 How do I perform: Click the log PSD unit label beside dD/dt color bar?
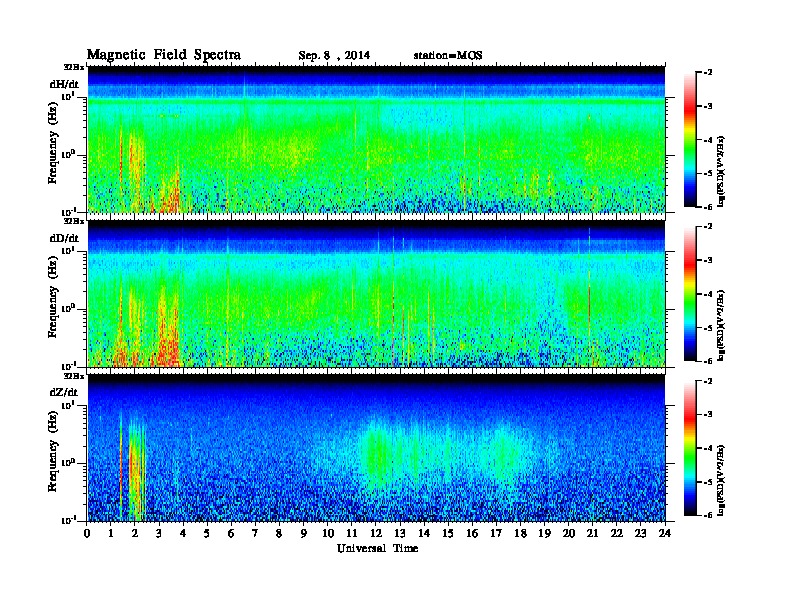[722, 325]
